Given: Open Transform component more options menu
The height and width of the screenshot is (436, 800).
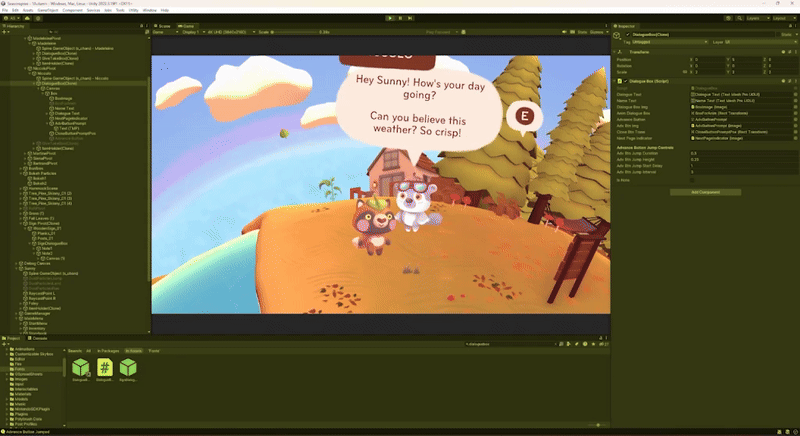Looking at the screenshot, I should point(795,52).
